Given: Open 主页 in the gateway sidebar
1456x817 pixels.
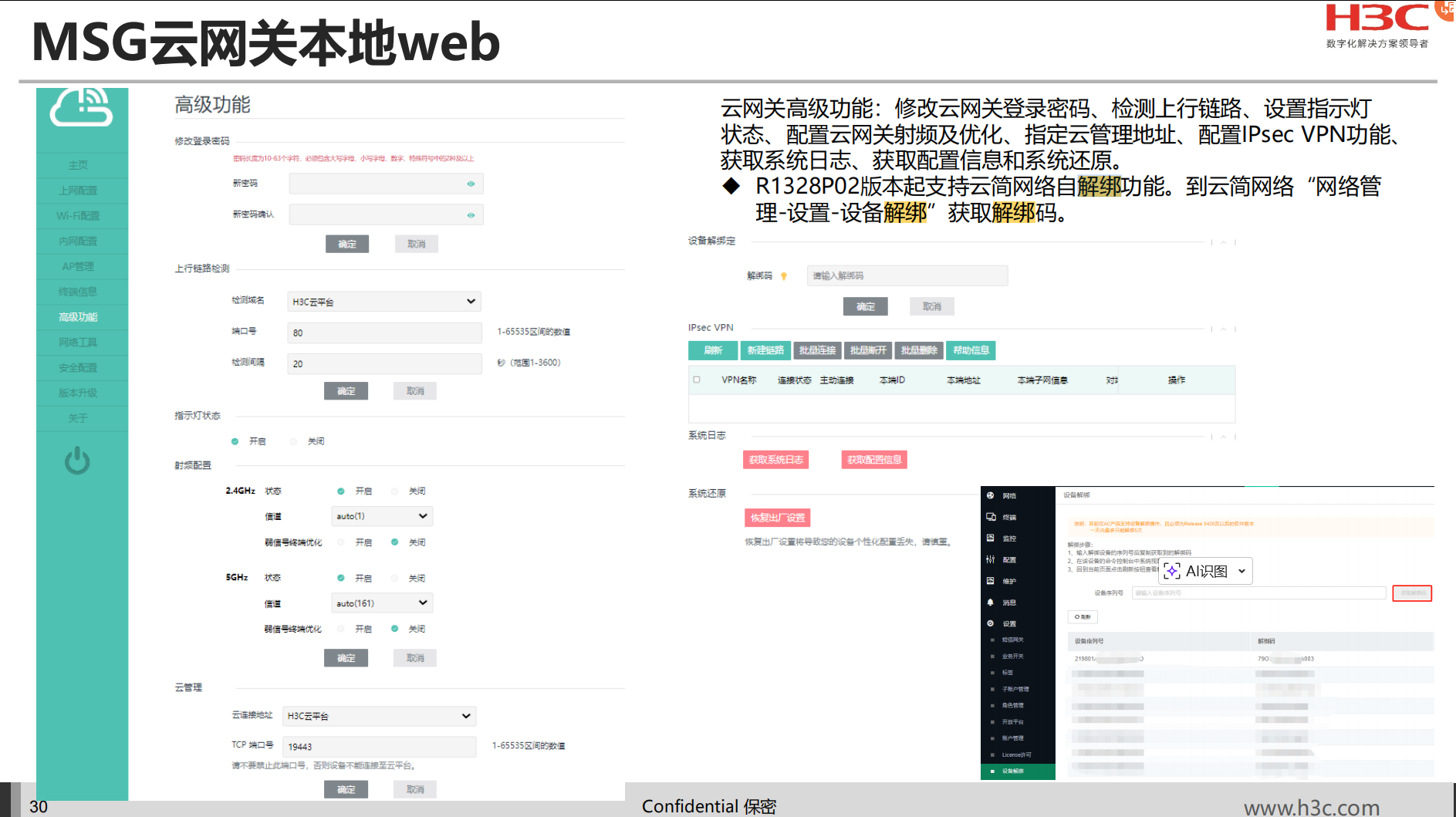Looking at the screenshot, I should tap(78, 165).
